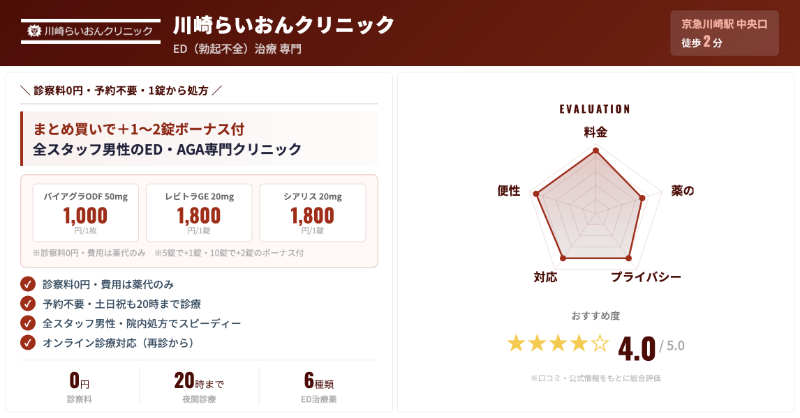
Task: Click the 川崎らいおんクリニック logo in header
Action: tap(89, 32)
